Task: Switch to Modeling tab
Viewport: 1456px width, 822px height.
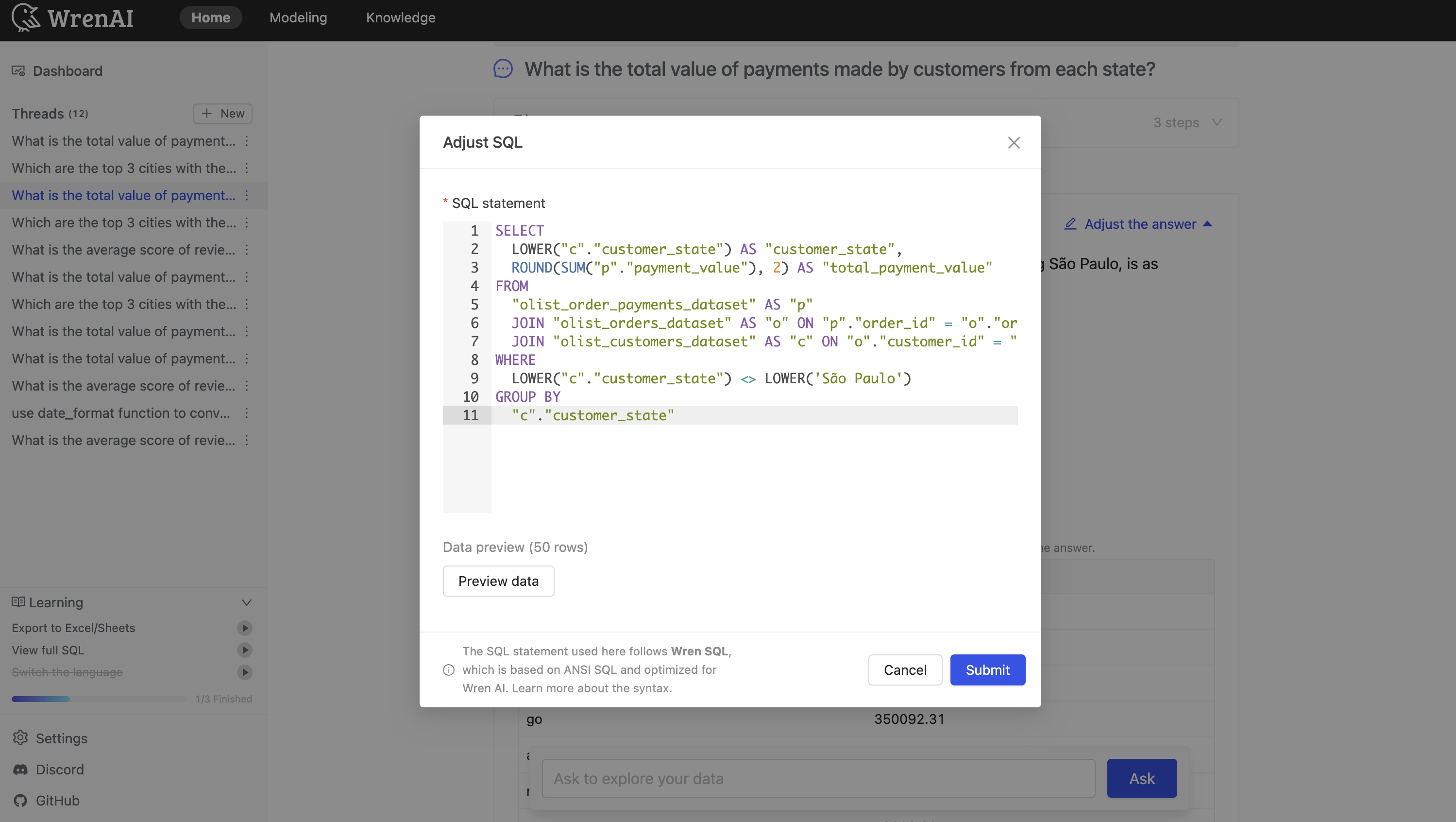Action: click(x=298, y=17)
